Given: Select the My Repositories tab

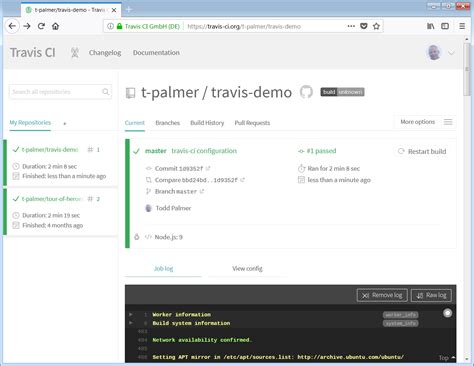Looking at the screenshot, I should click(30, 123).
